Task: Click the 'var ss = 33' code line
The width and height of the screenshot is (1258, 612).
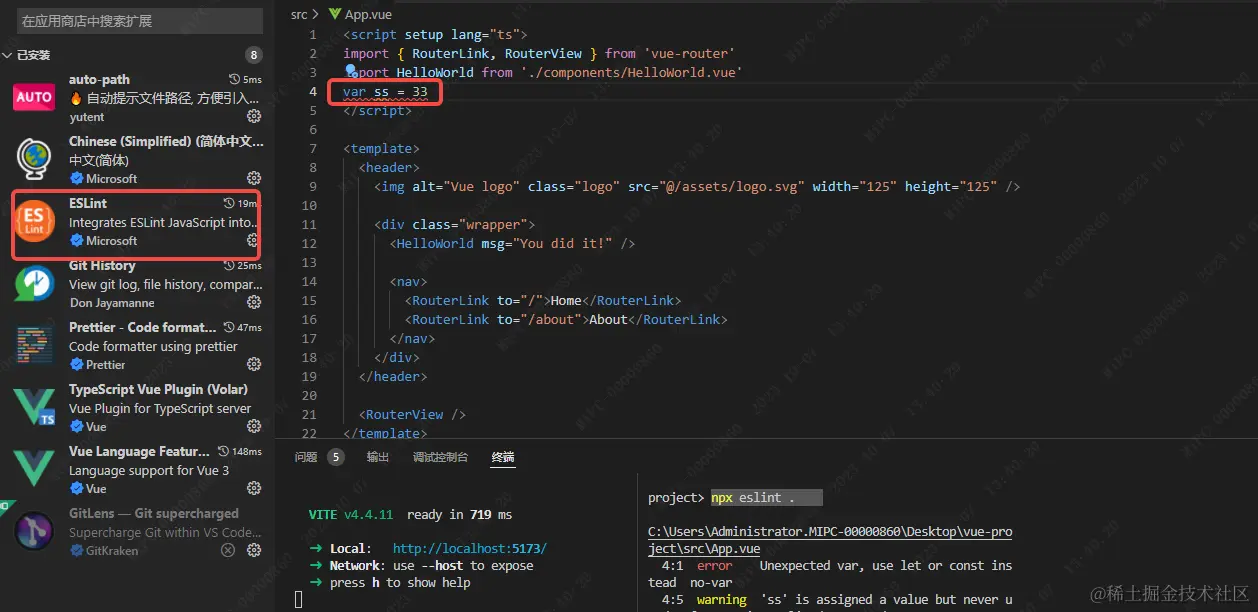Action: (385, 92)
